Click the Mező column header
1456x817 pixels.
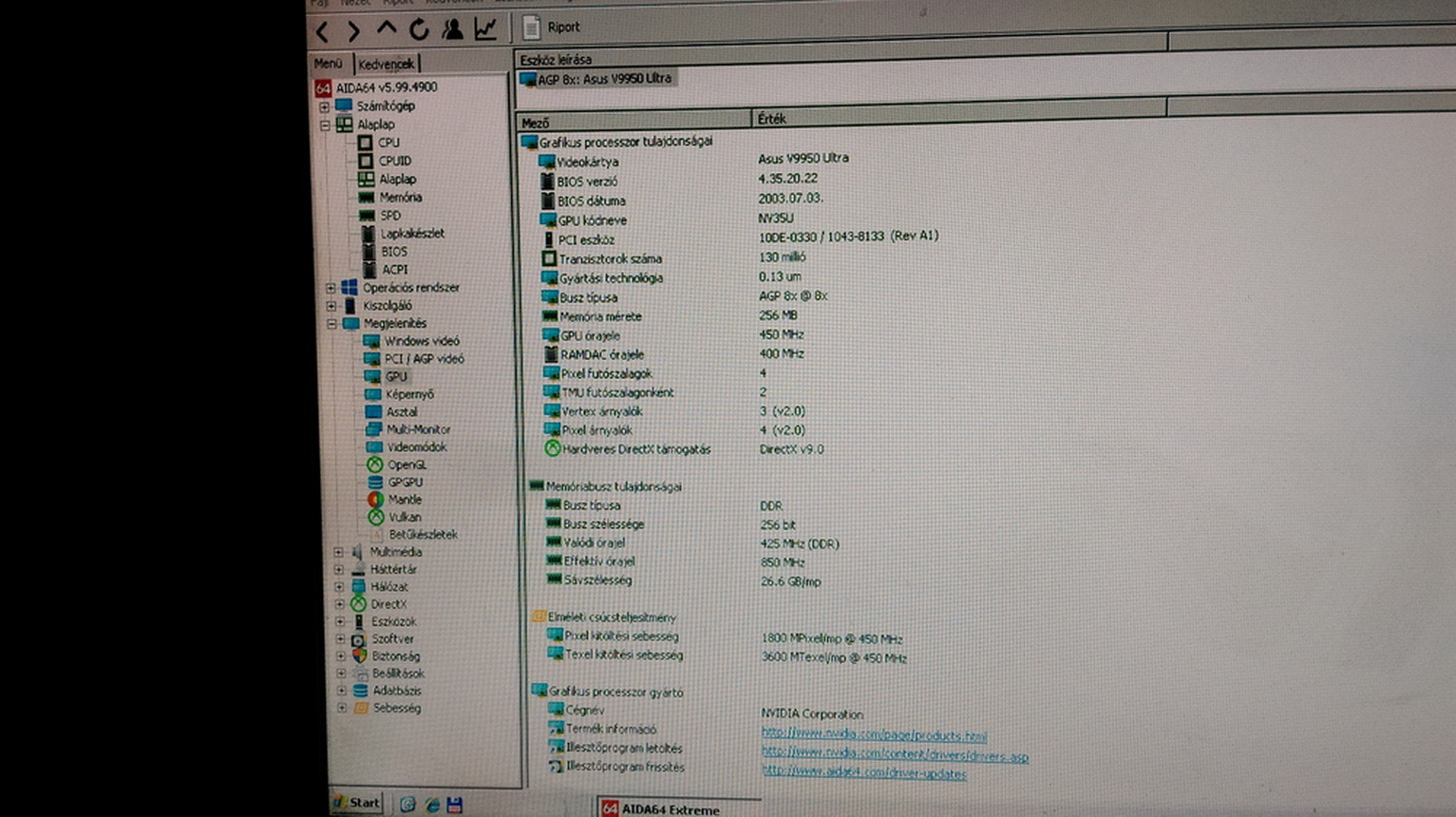click(633, 122)
